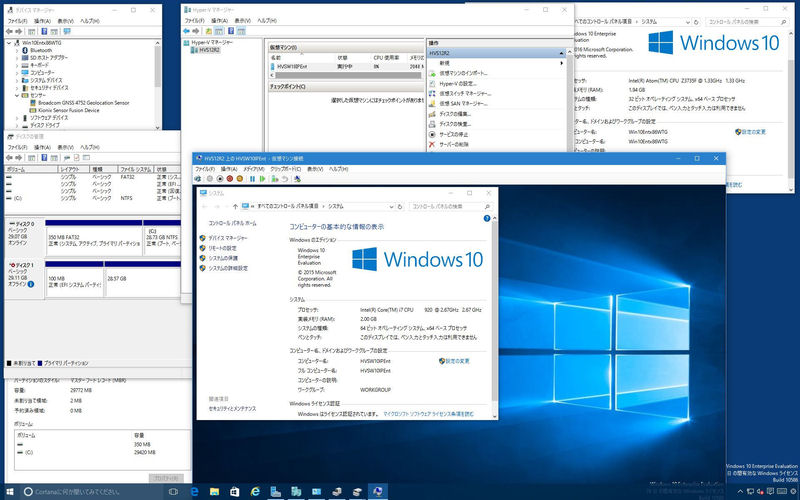
Task: Collapse the Win10Entx86WTG root node
Action: tap(9, 43)
